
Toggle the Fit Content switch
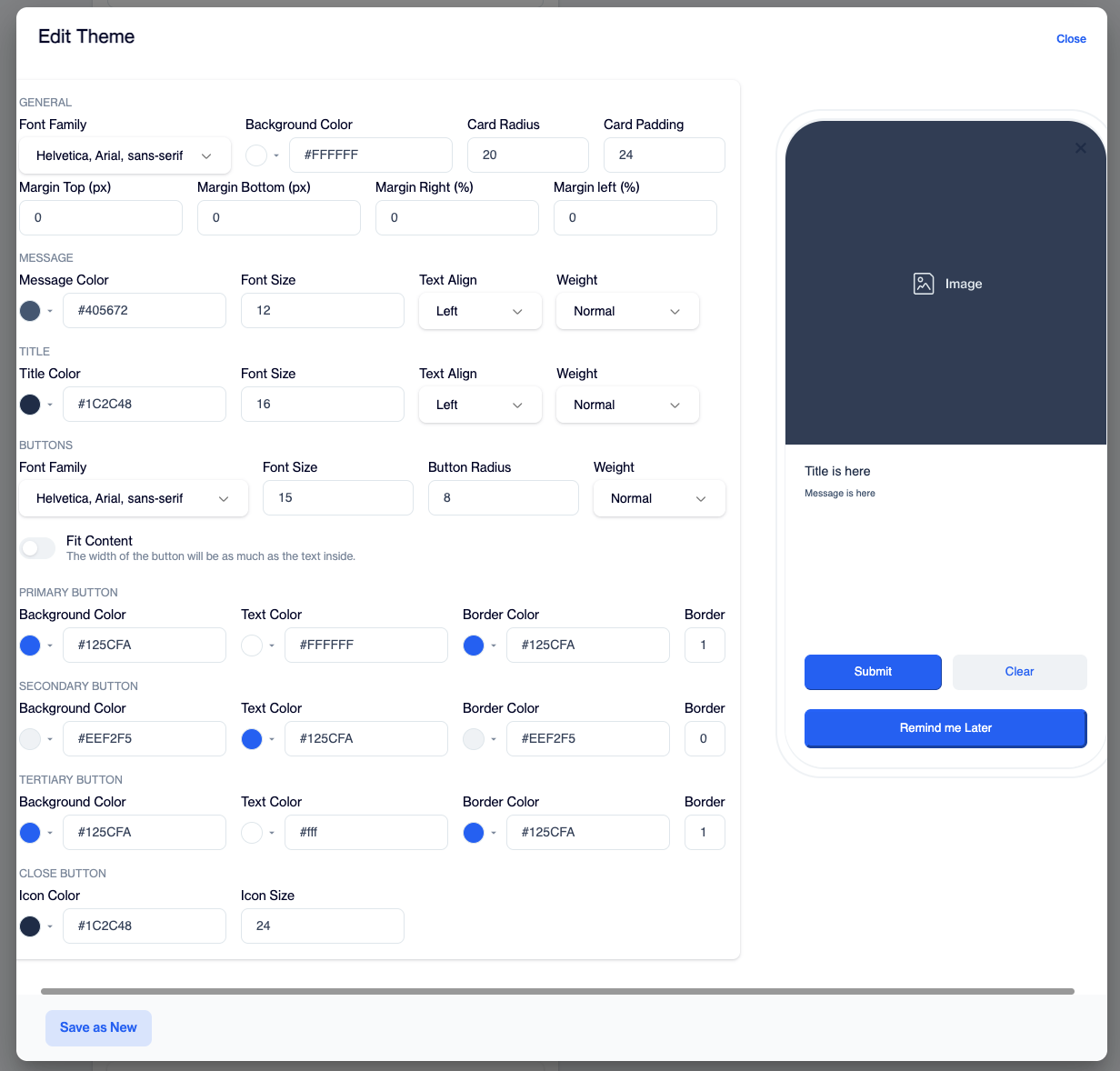point(38,548)
